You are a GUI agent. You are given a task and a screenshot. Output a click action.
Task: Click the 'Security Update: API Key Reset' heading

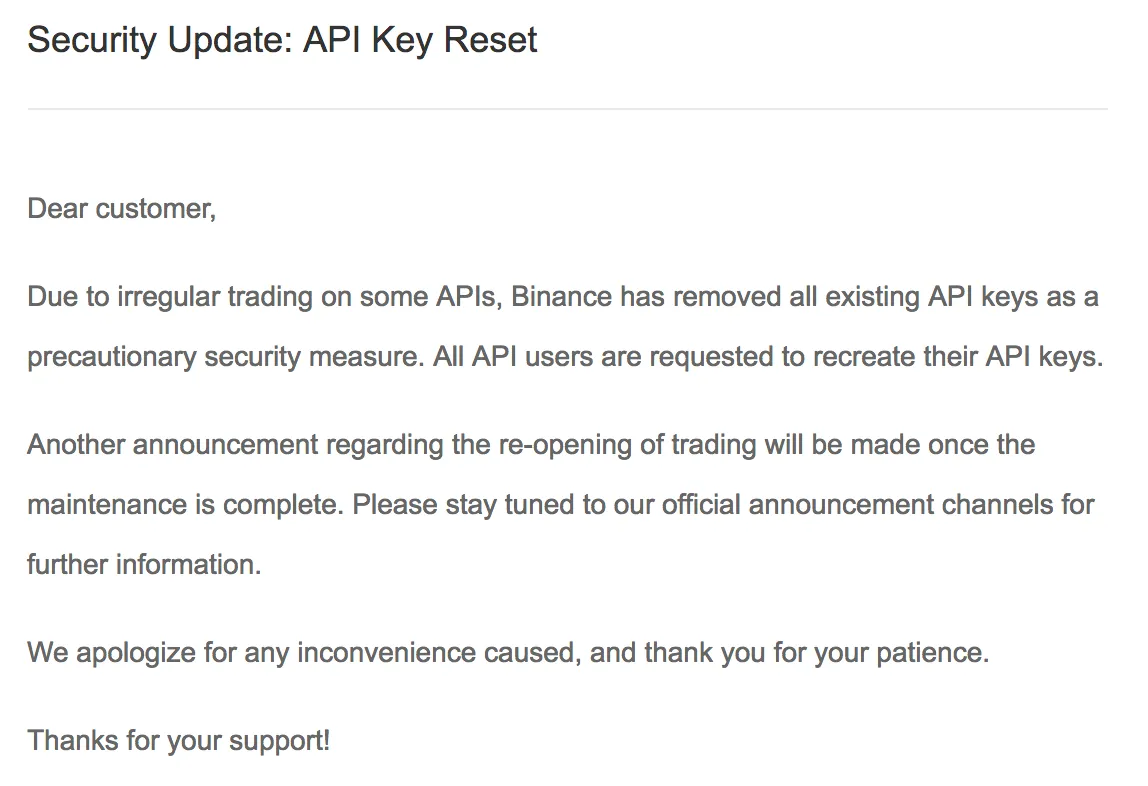click(x=283, y=40)
